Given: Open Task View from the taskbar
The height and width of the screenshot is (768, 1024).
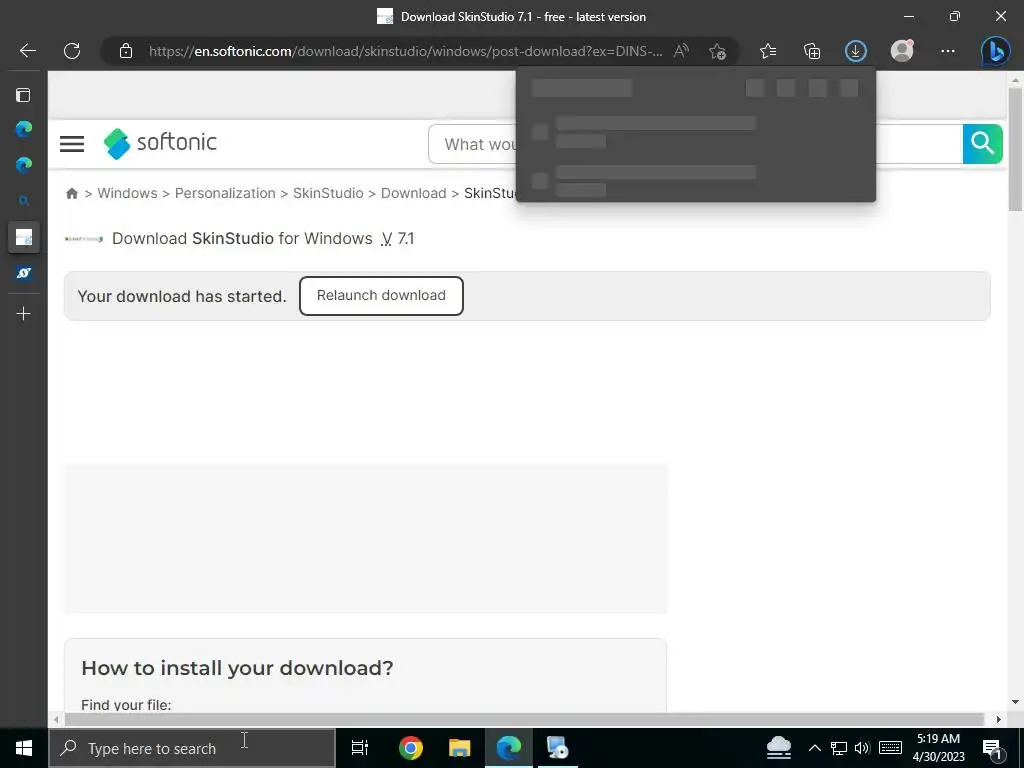Looking at the screenshot, I should [x=360, y=748].
